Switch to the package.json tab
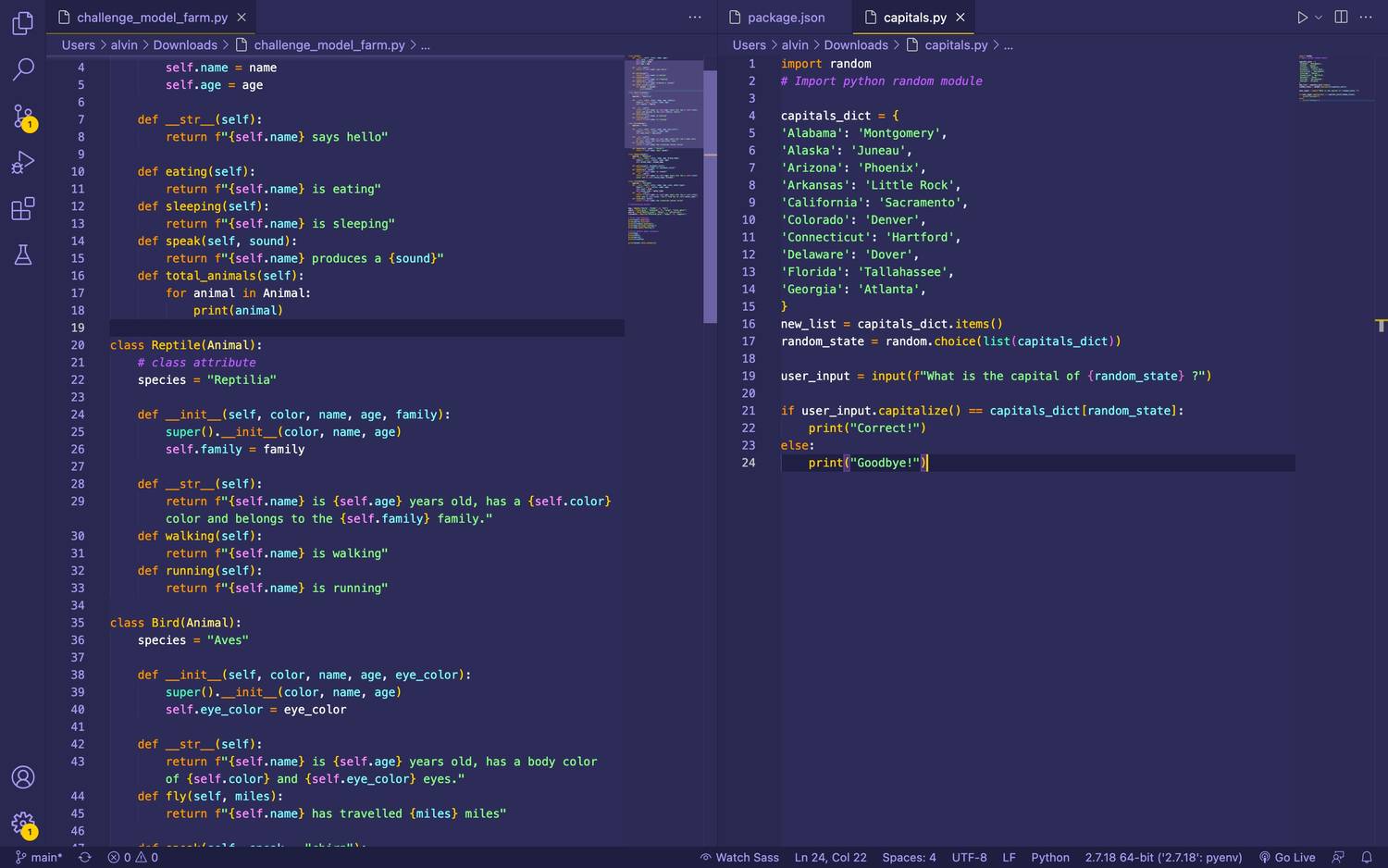The height and width of the screenshot is (868, 1388). (785, 18)
